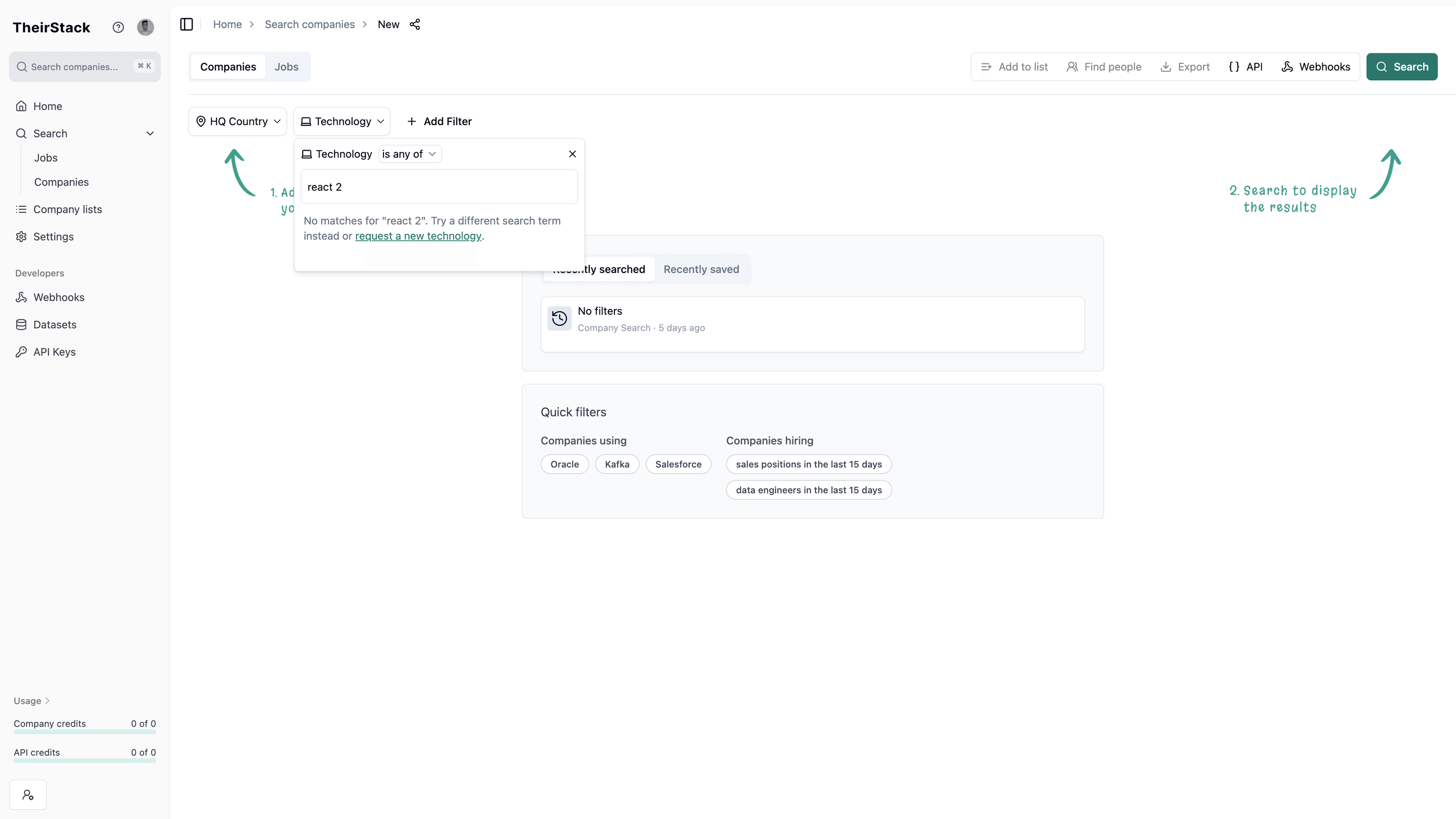Close the Technology filter popup
The height and width of the screenshot is (819, 1456).
pos(572,154)
